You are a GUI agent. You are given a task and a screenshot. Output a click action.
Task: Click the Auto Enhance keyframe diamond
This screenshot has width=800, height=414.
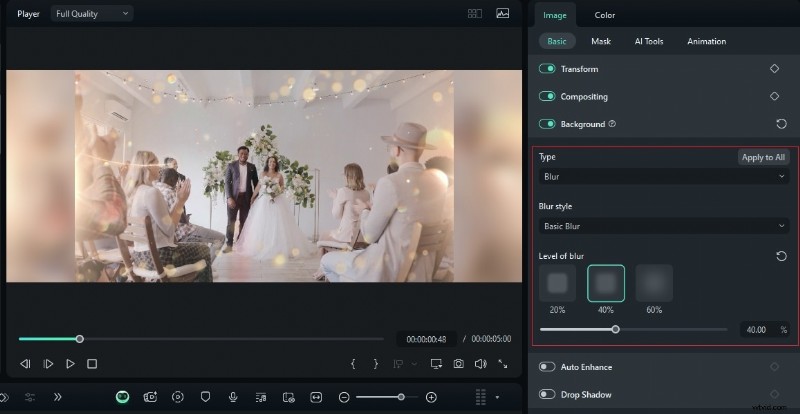[774, 367]
